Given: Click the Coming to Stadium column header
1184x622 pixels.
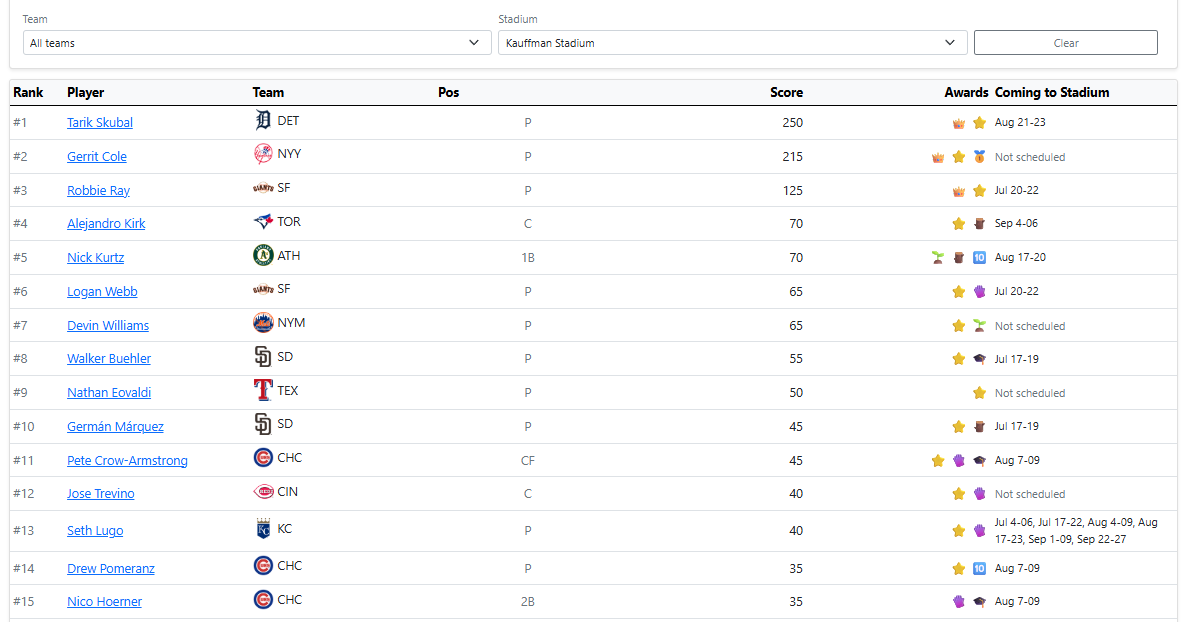Looking at the screenshot, I should click(1052, 92).
